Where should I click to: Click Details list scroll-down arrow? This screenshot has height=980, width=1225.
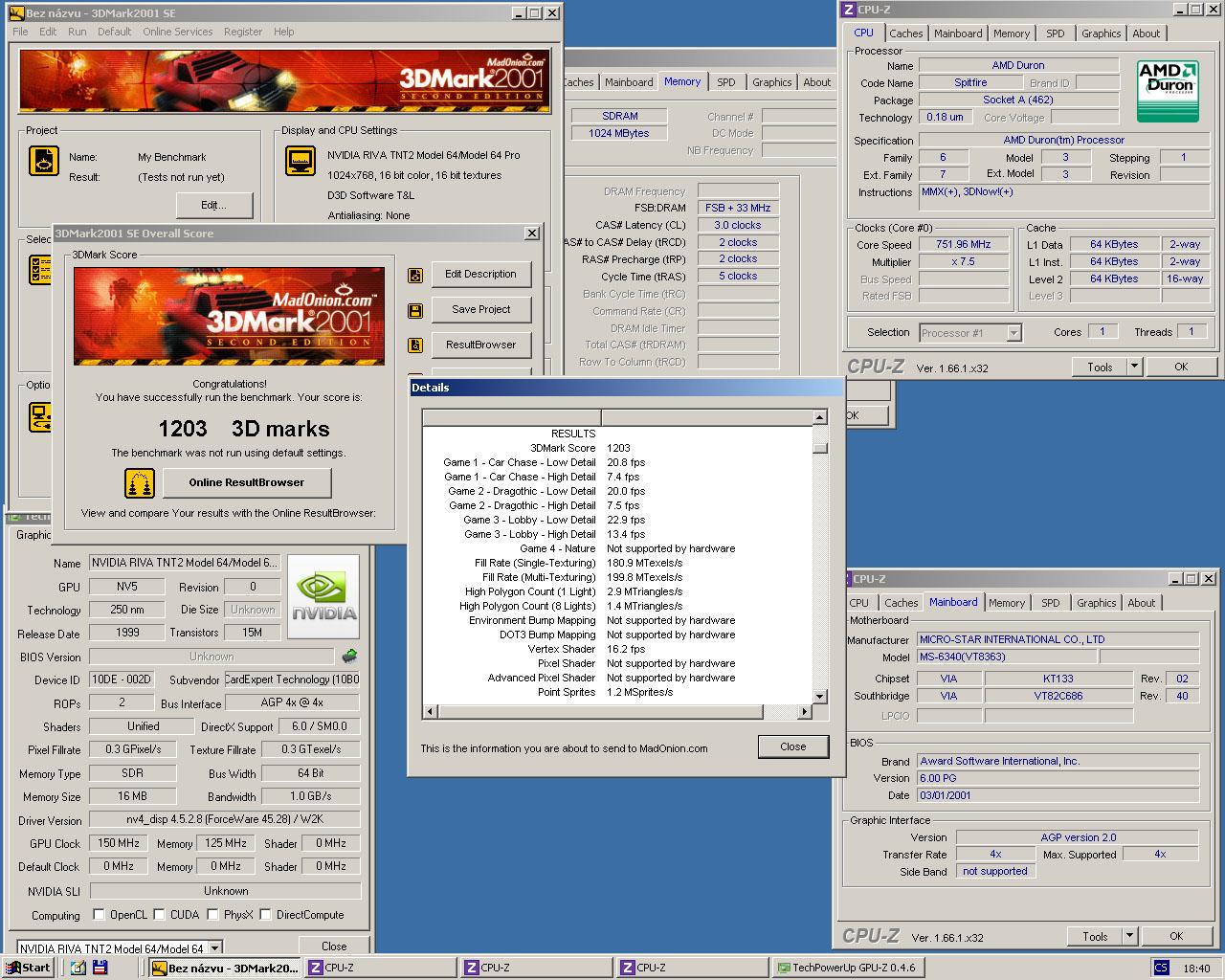(x=820, y=696)
